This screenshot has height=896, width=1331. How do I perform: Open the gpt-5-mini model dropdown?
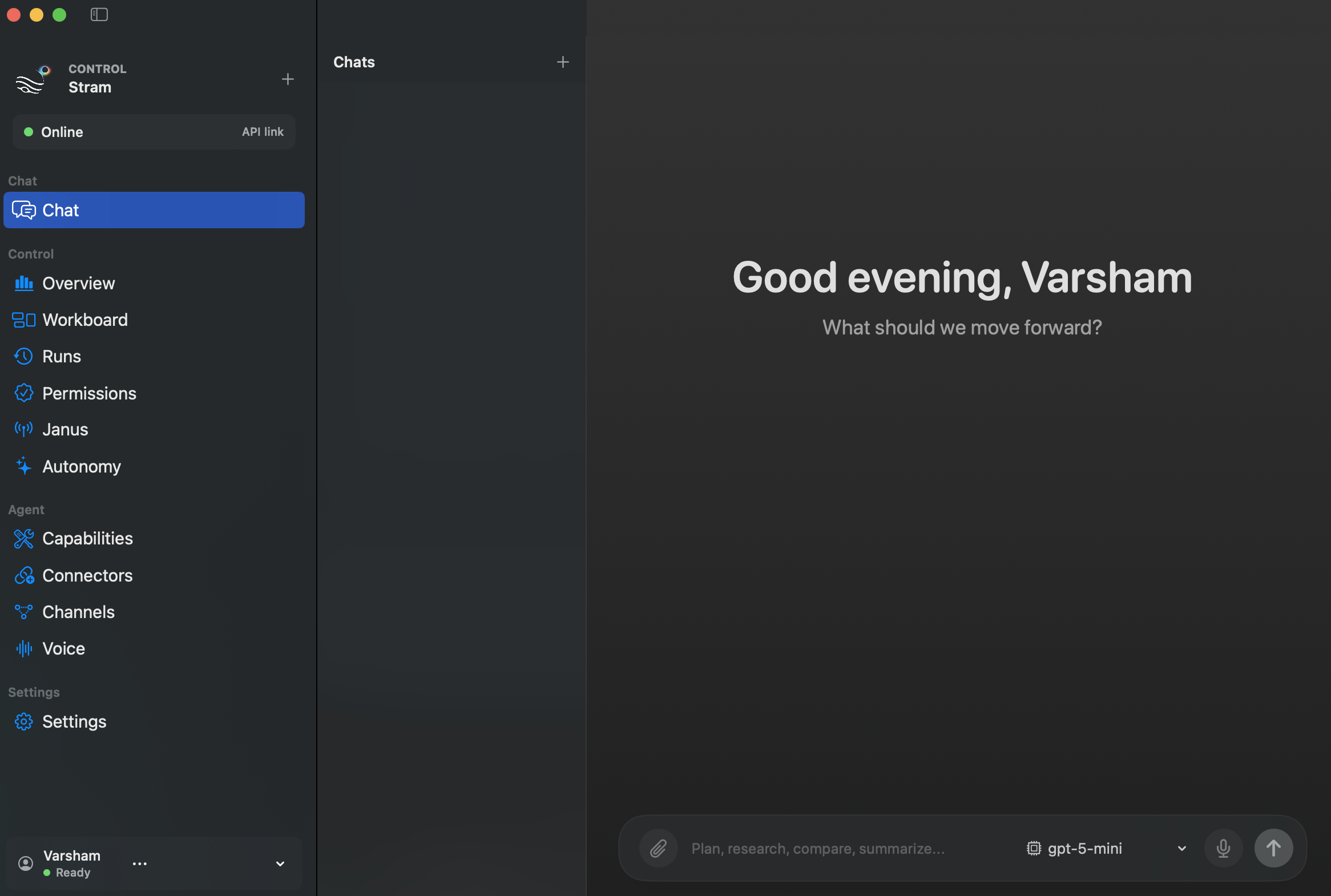point(1107,848)
